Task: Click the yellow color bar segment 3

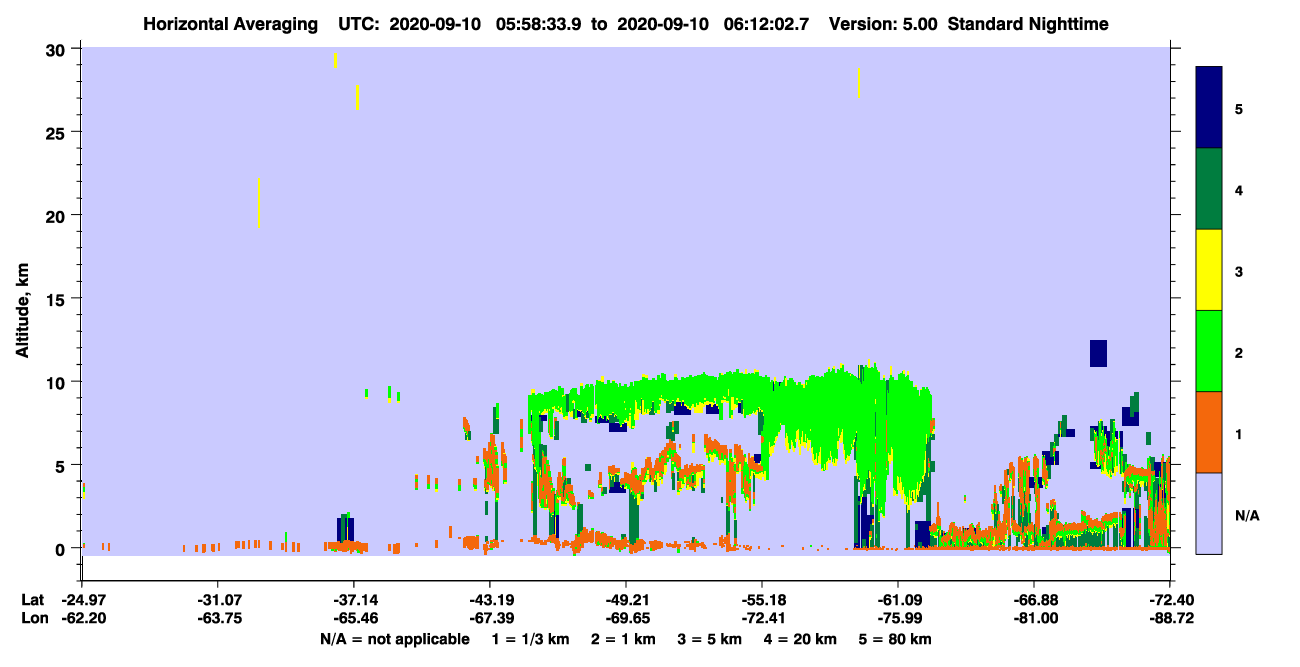Action: 1209,270
